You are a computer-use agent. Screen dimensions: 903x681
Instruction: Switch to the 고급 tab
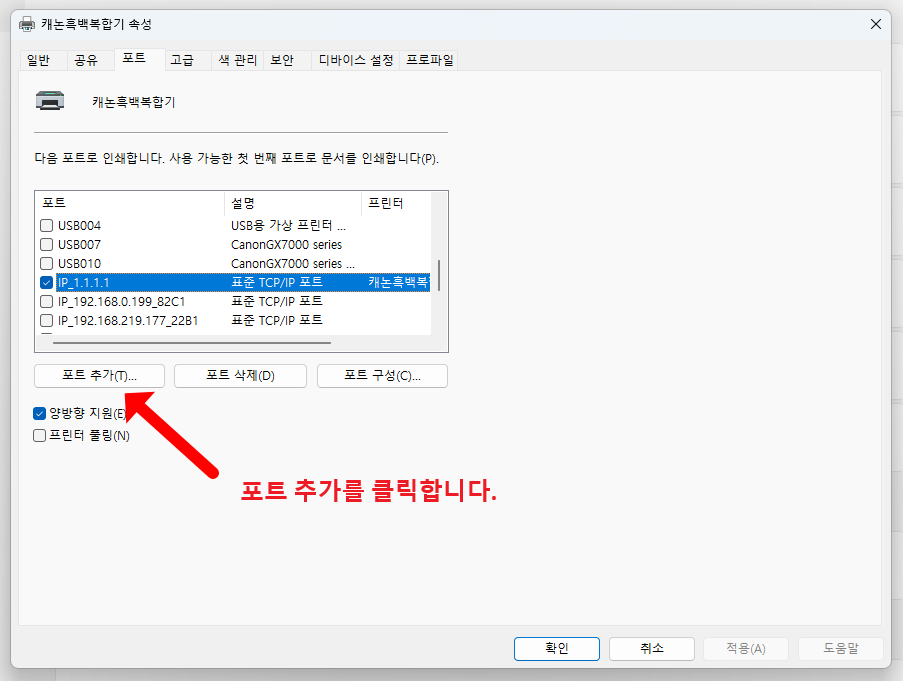click(x=184, y=60)
